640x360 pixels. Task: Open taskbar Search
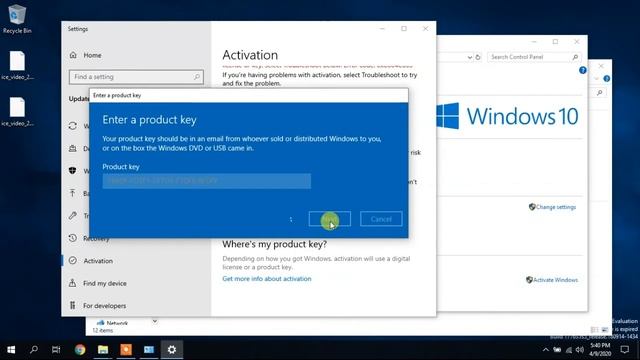tap(34, 350)
